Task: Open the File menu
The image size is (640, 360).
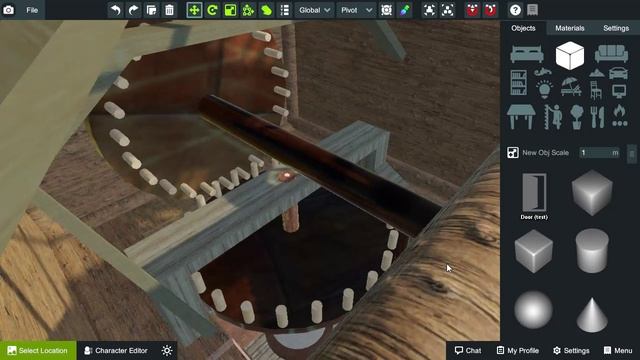Action: point(32,10)
